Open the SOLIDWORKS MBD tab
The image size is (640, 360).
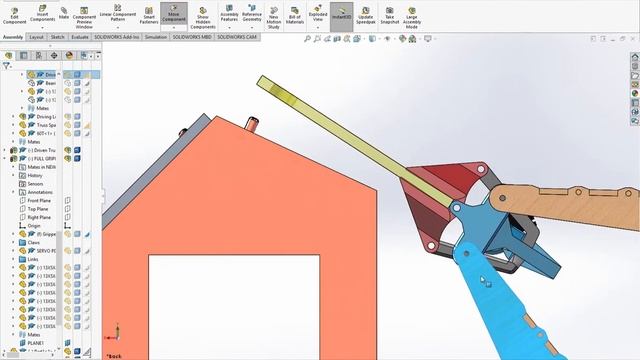tap(192, 37)
